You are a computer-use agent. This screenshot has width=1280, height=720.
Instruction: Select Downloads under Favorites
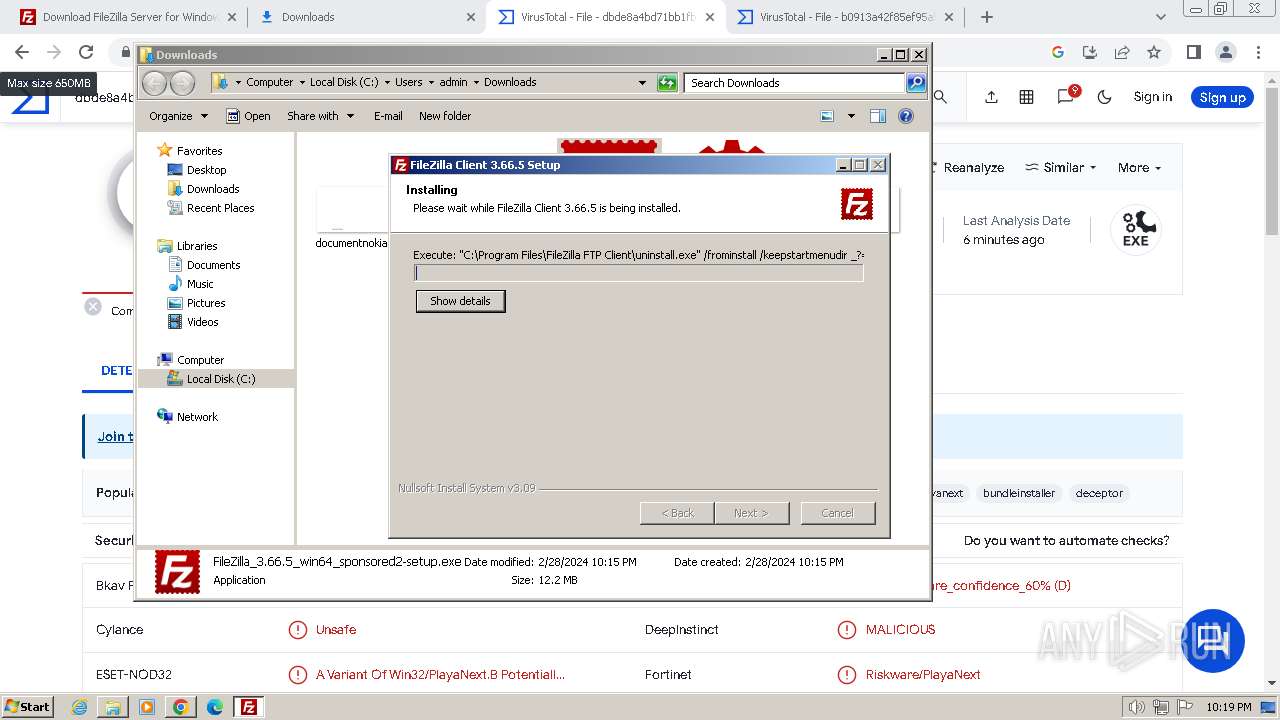tap(203, 189)
